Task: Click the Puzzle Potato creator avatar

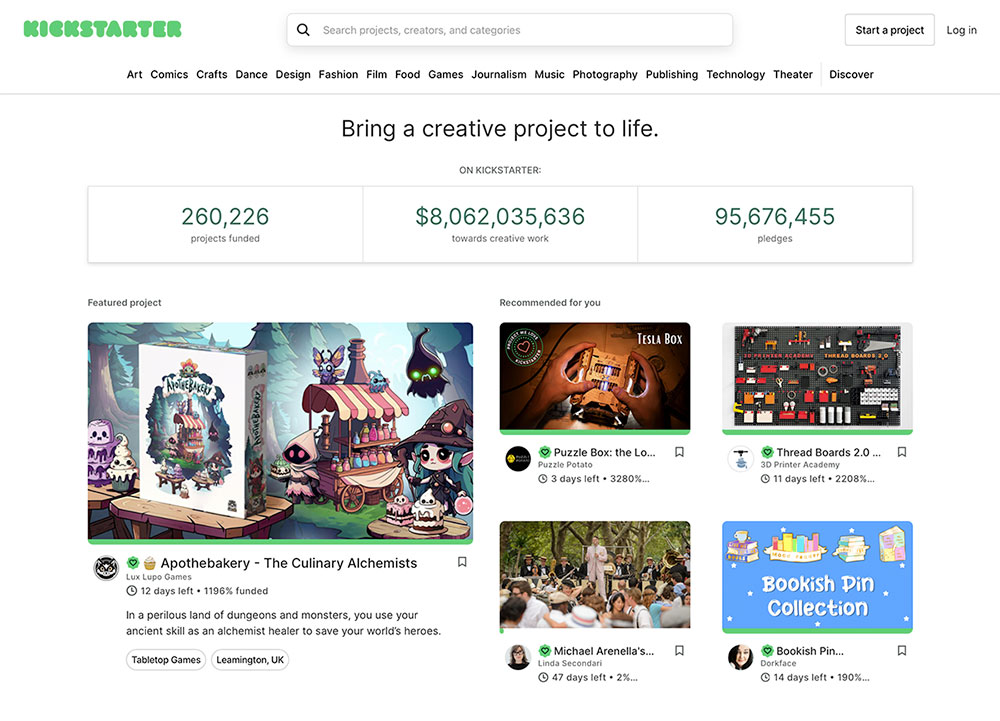Action: 518,458
